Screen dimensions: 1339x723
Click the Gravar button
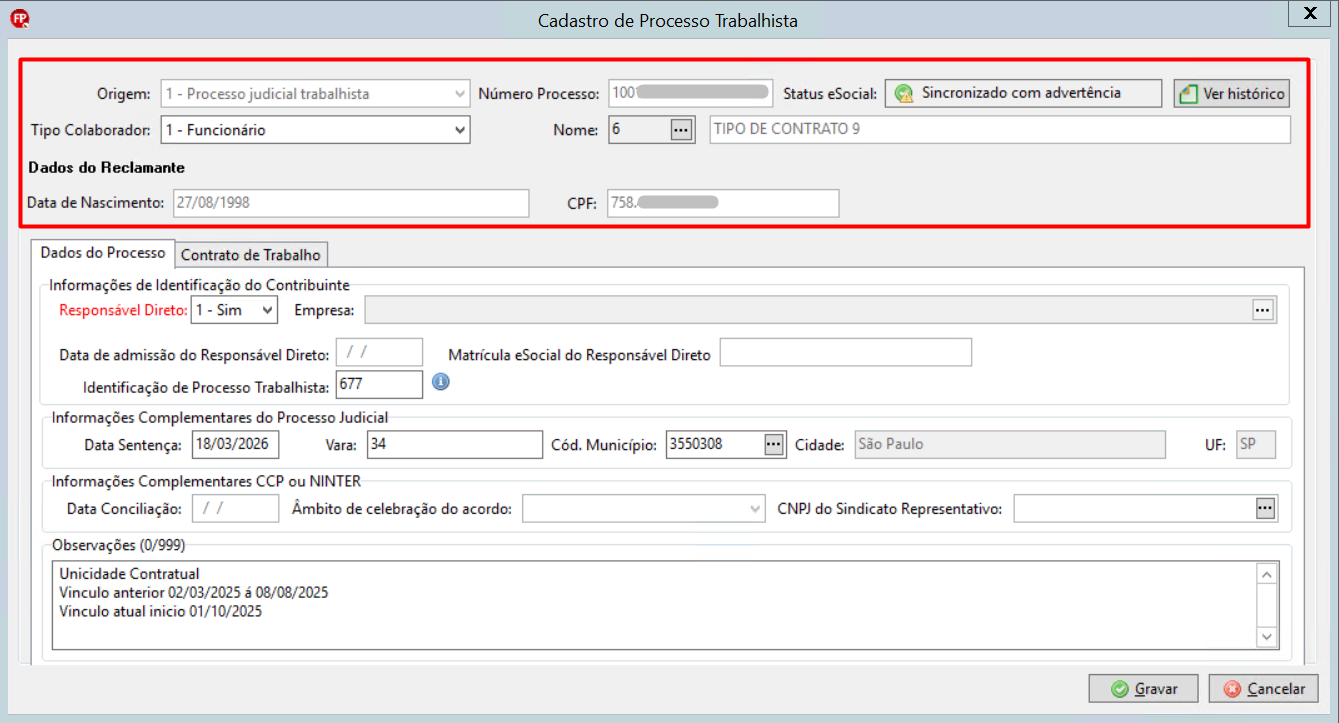coord(1143,688)
